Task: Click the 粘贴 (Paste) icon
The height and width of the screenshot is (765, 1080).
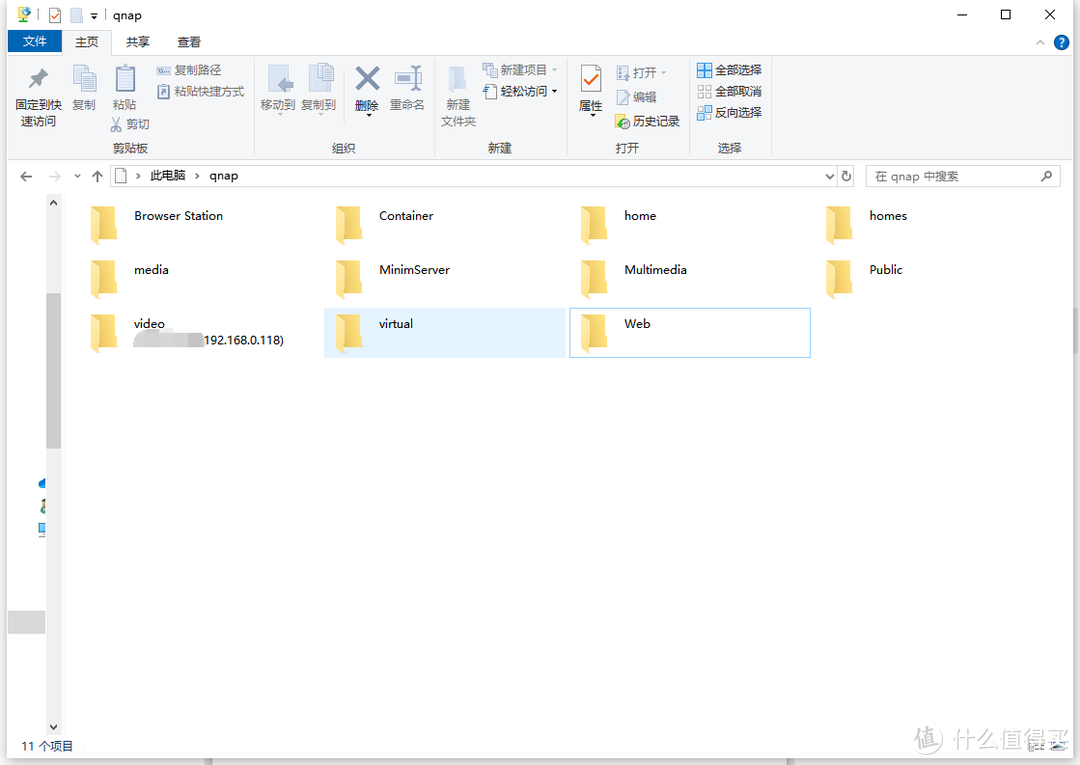Action: [x=125, y=88]
